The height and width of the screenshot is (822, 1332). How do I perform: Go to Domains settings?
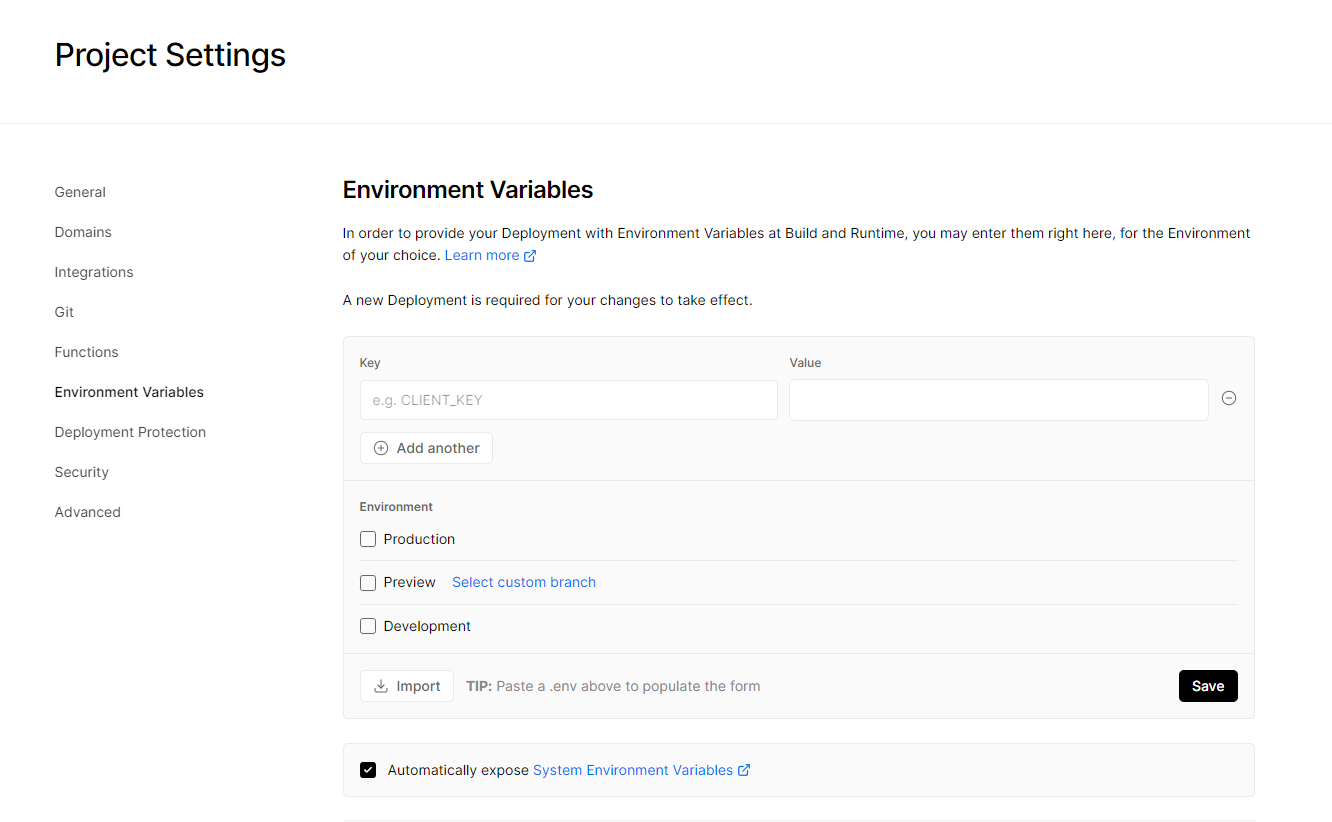click(83, 232)
